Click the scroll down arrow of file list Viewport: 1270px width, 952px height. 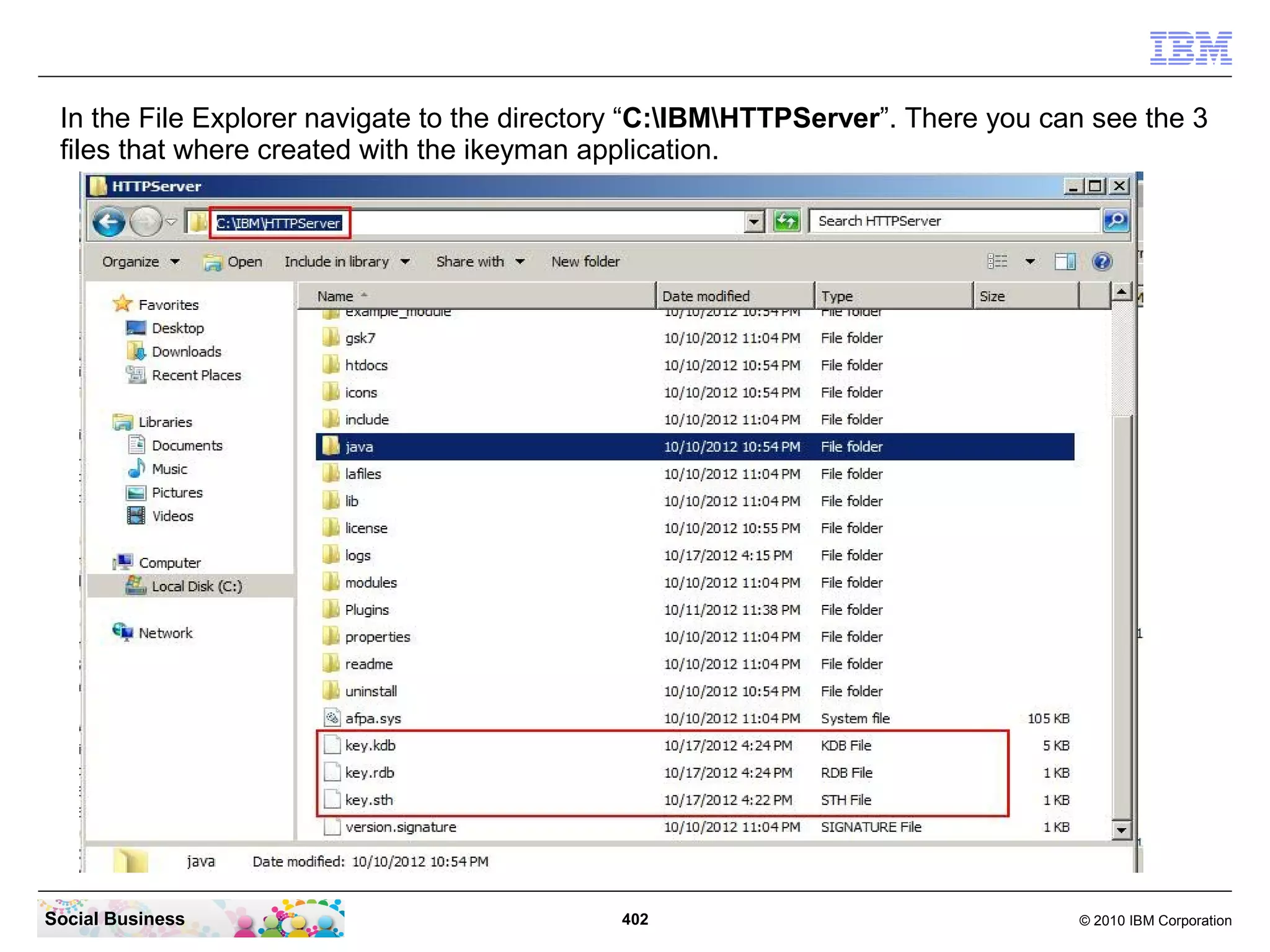pyautogui.click(x=1121, y=829)
